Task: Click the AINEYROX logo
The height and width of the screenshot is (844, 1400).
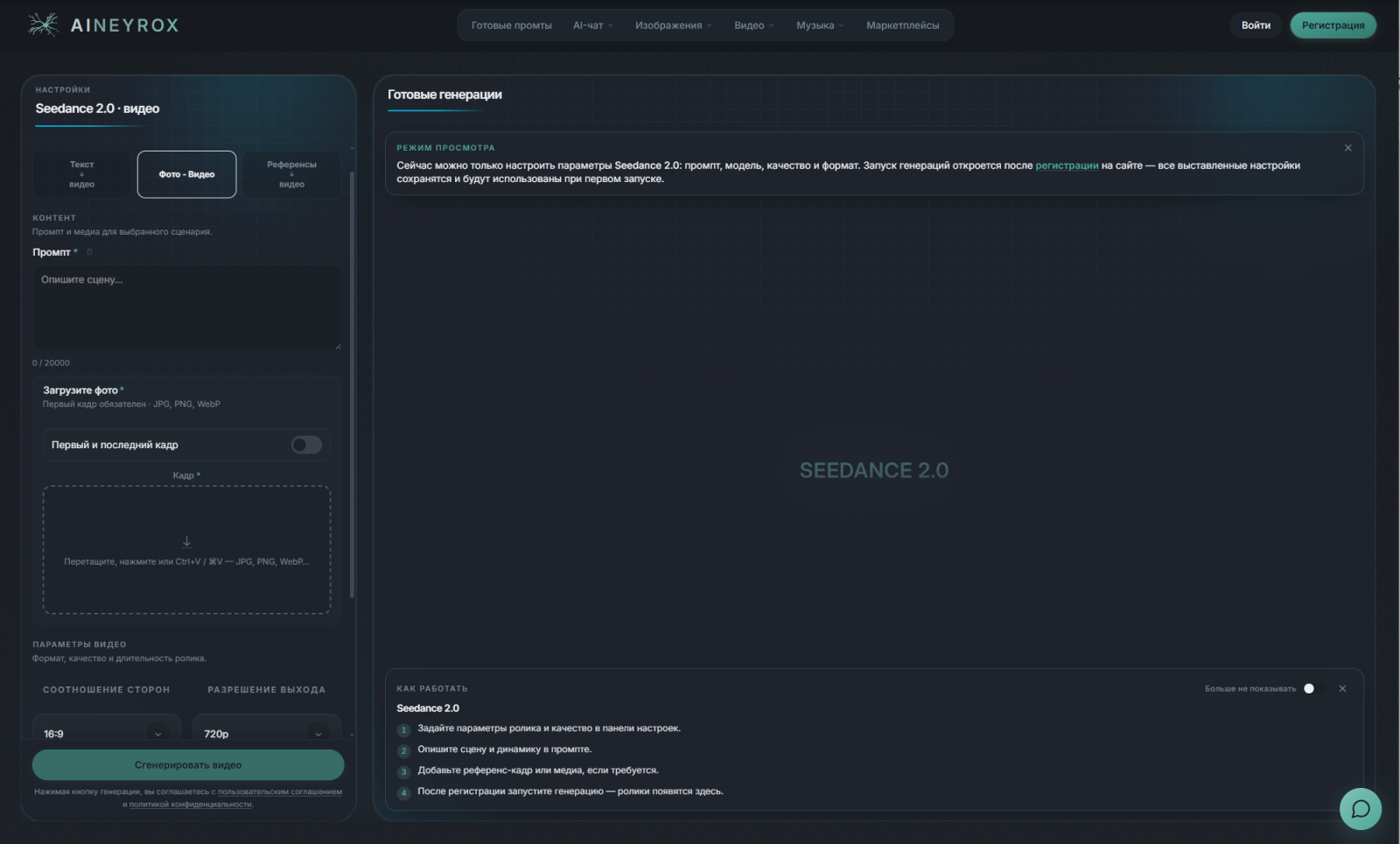Action: [103, 25]
